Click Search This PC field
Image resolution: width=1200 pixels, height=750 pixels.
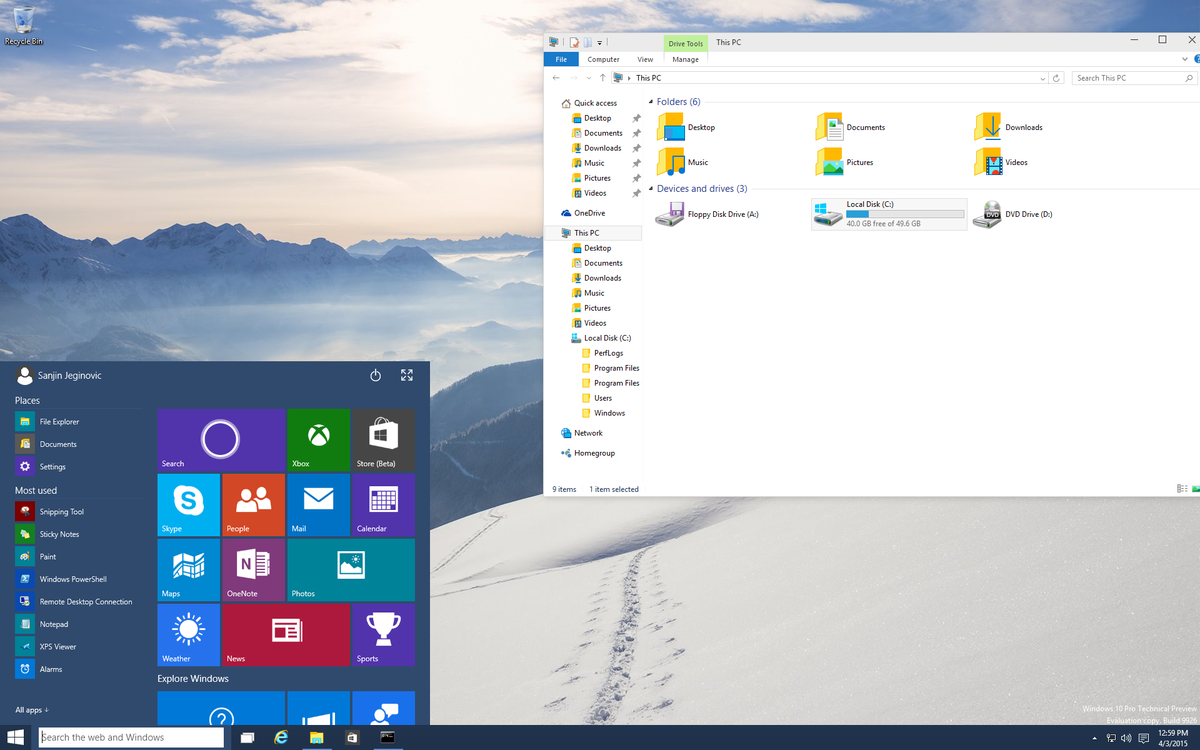1134,78
